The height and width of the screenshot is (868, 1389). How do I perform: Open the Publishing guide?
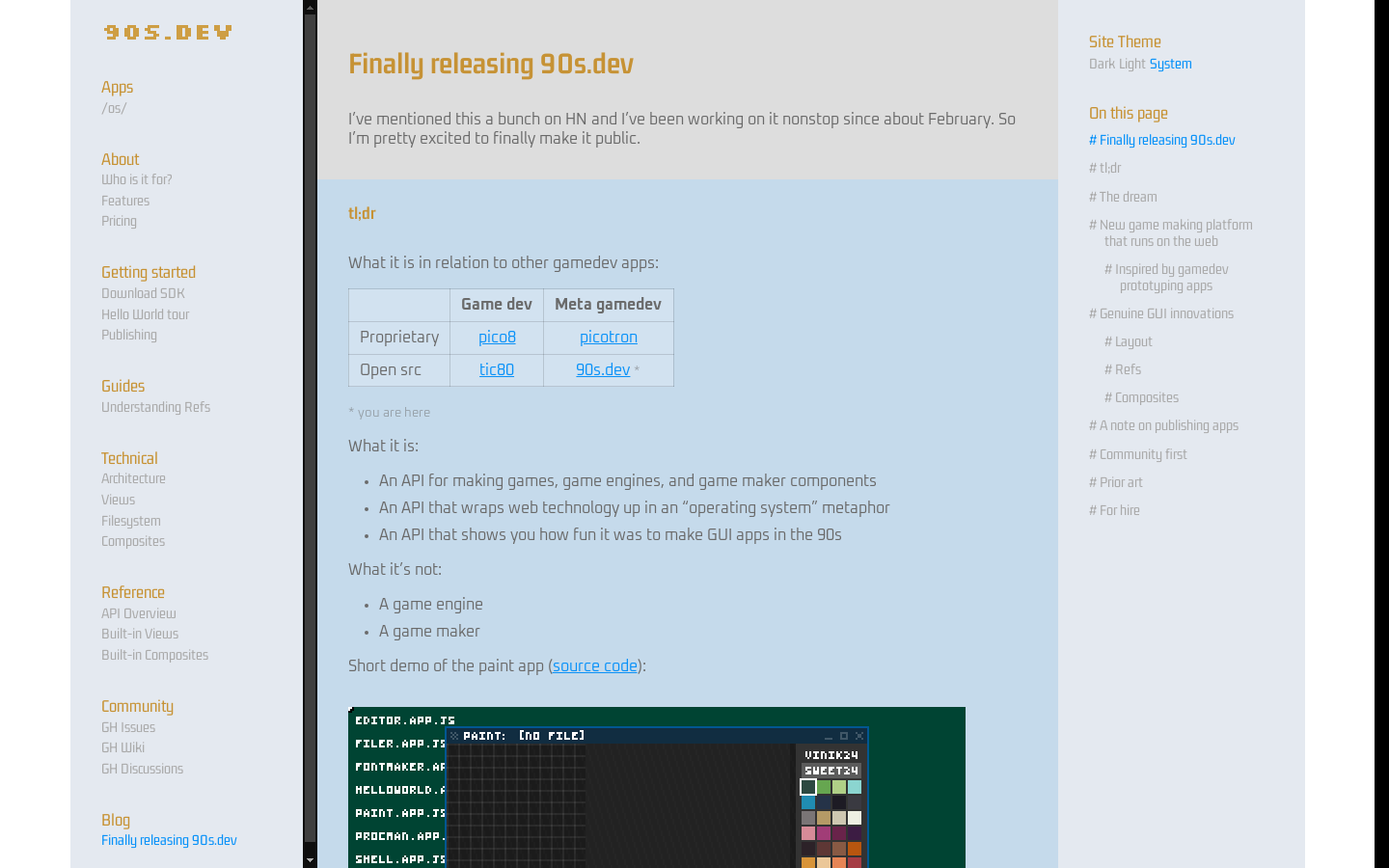(x=129, y=335)
